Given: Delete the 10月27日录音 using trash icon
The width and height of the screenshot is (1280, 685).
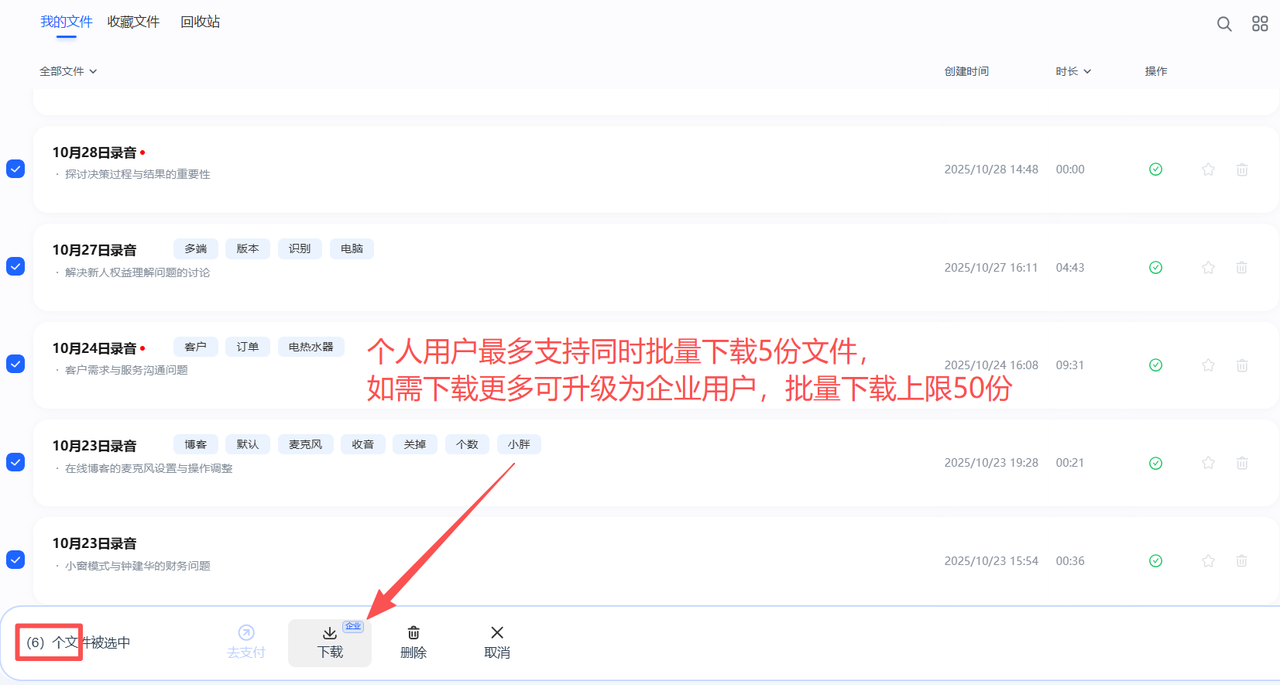Looking at the screenshot, I should [x=1242, y=268].
